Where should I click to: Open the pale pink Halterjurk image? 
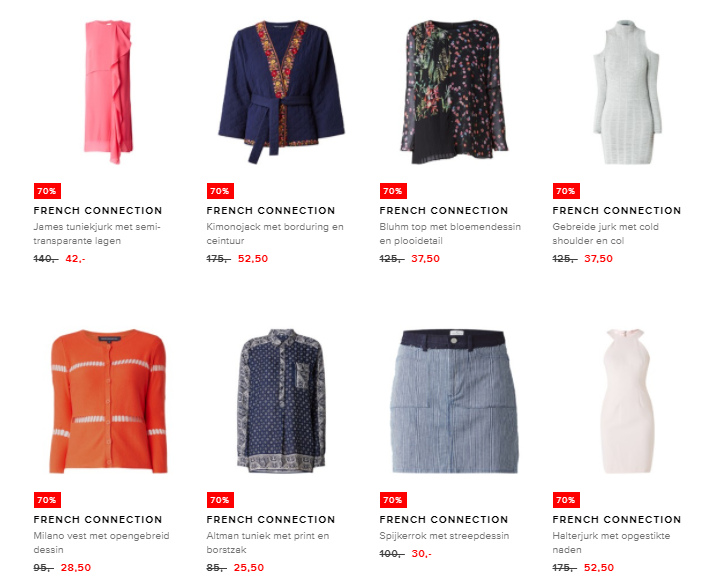[x=627, y=401]
